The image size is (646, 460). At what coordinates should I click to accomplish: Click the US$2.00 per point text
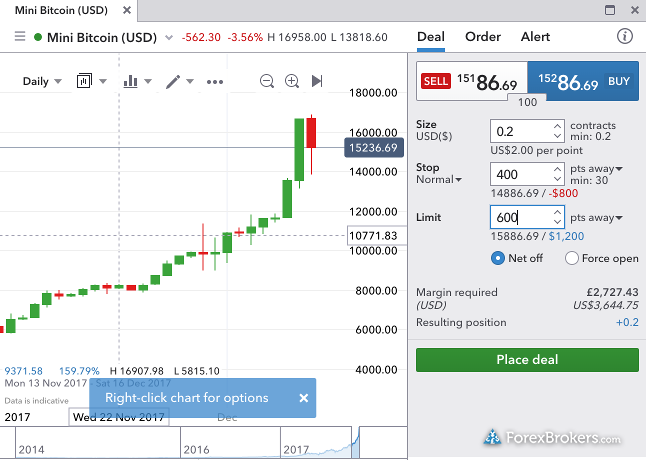(x=536, y=150)
